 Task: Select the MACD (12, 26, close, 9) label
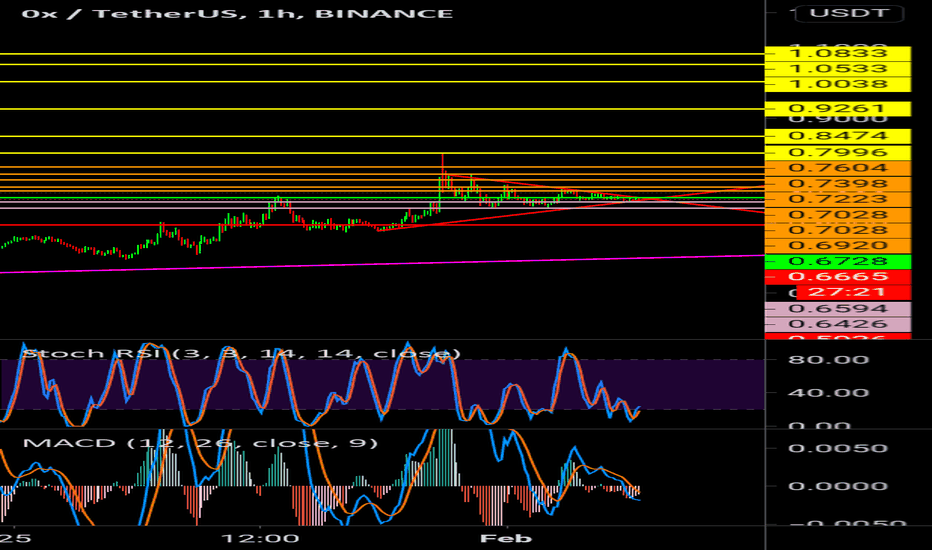tap(200, 443)
